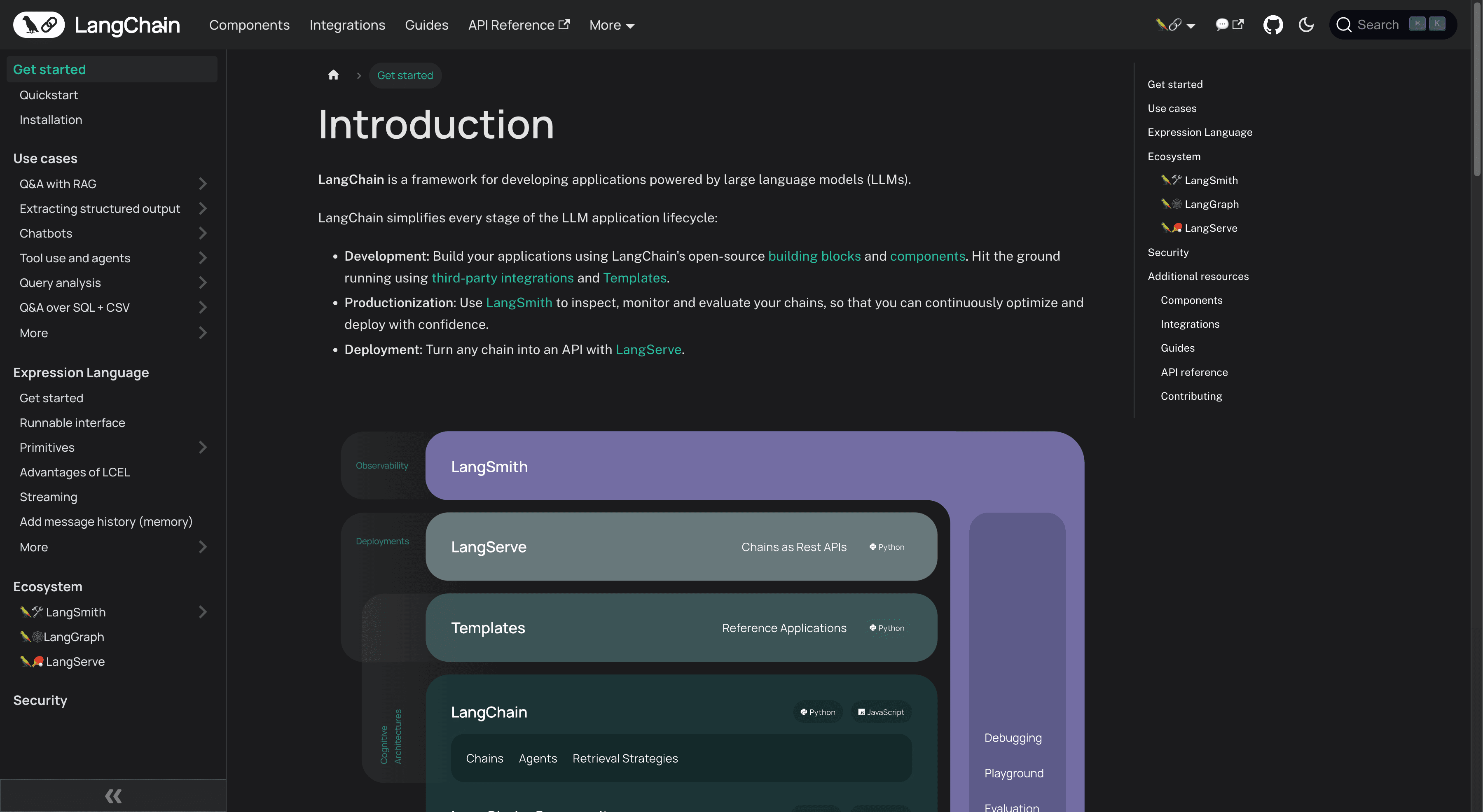This screenshot has width=1483, height=812.
Task: Open Streaming sidebar item
Action: click(x=48, y=497)
